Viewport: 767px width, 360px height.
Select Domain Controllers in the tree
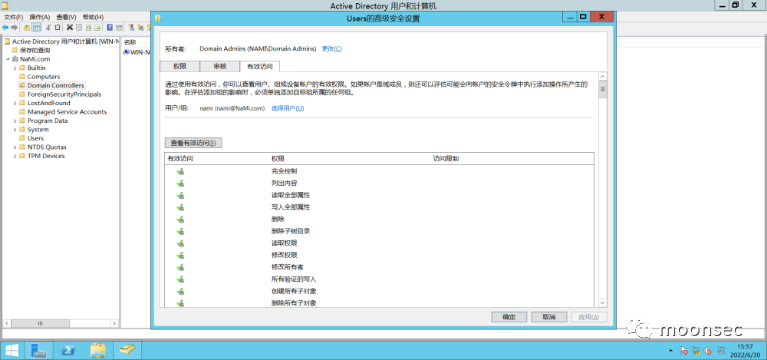coord(56,86)
